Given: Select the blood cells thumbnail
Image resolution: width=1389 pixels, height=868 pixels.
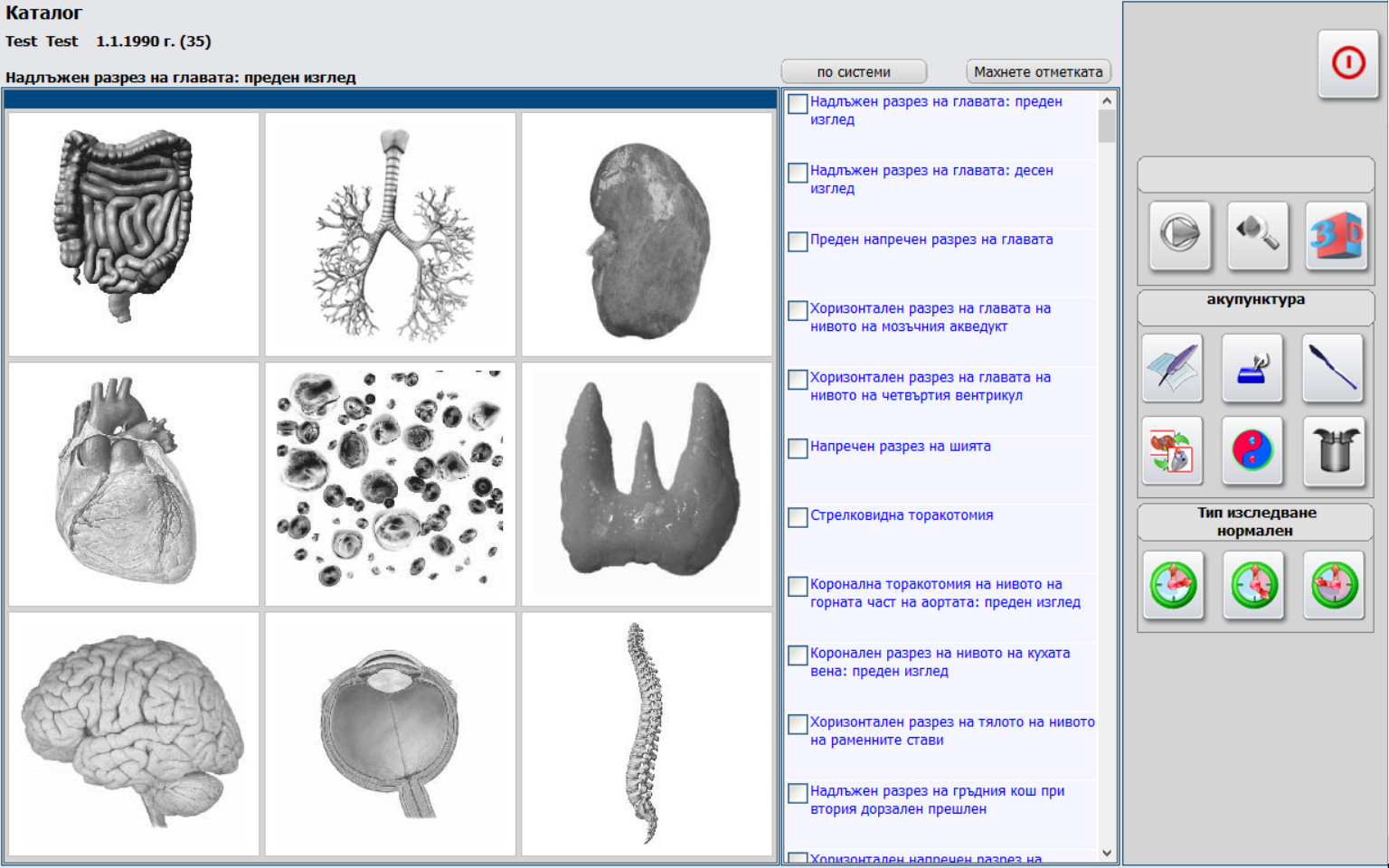Looking at the screenshot, I should coord(390,484).
